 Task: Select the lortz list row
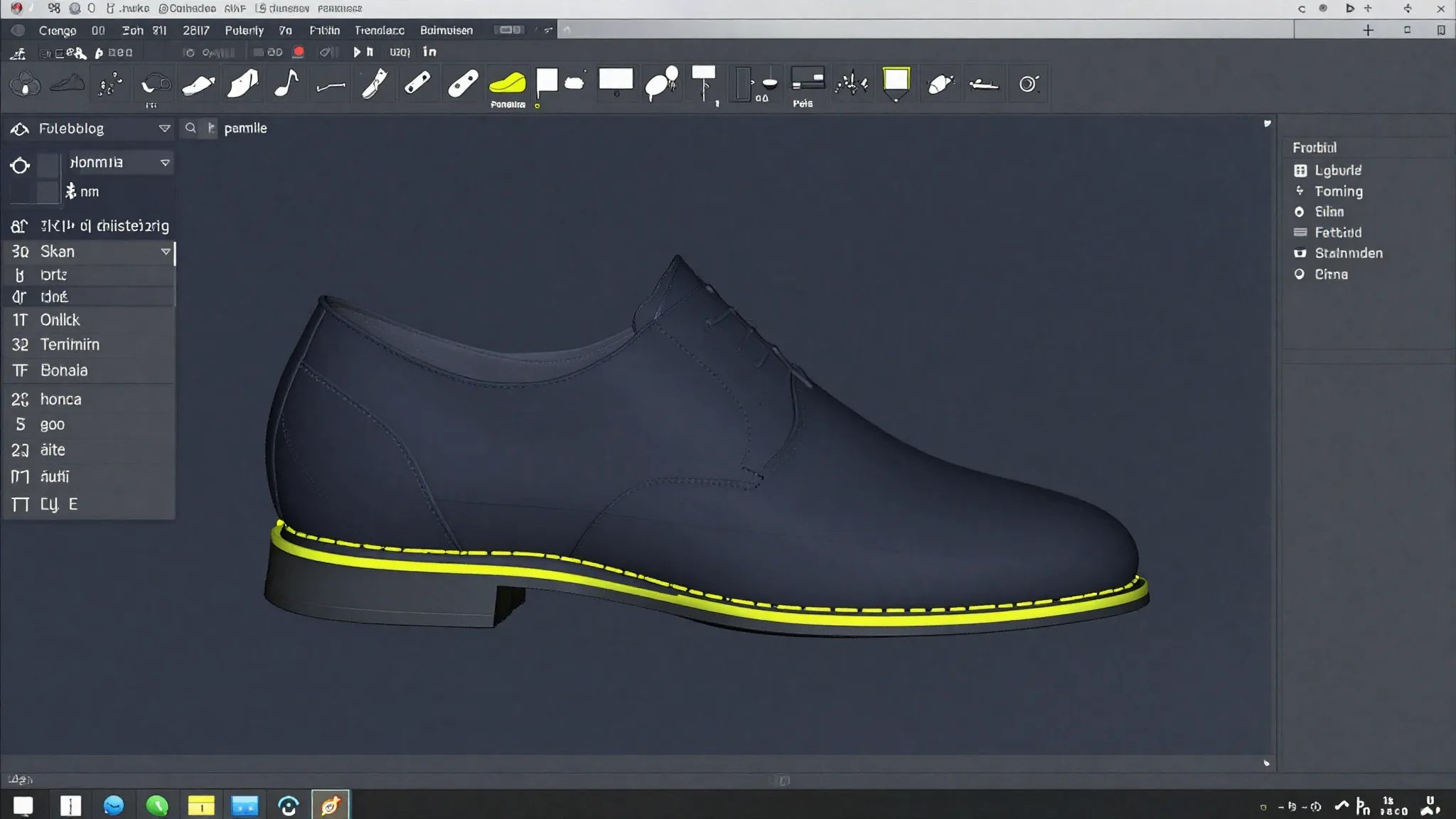click(89, 275)
